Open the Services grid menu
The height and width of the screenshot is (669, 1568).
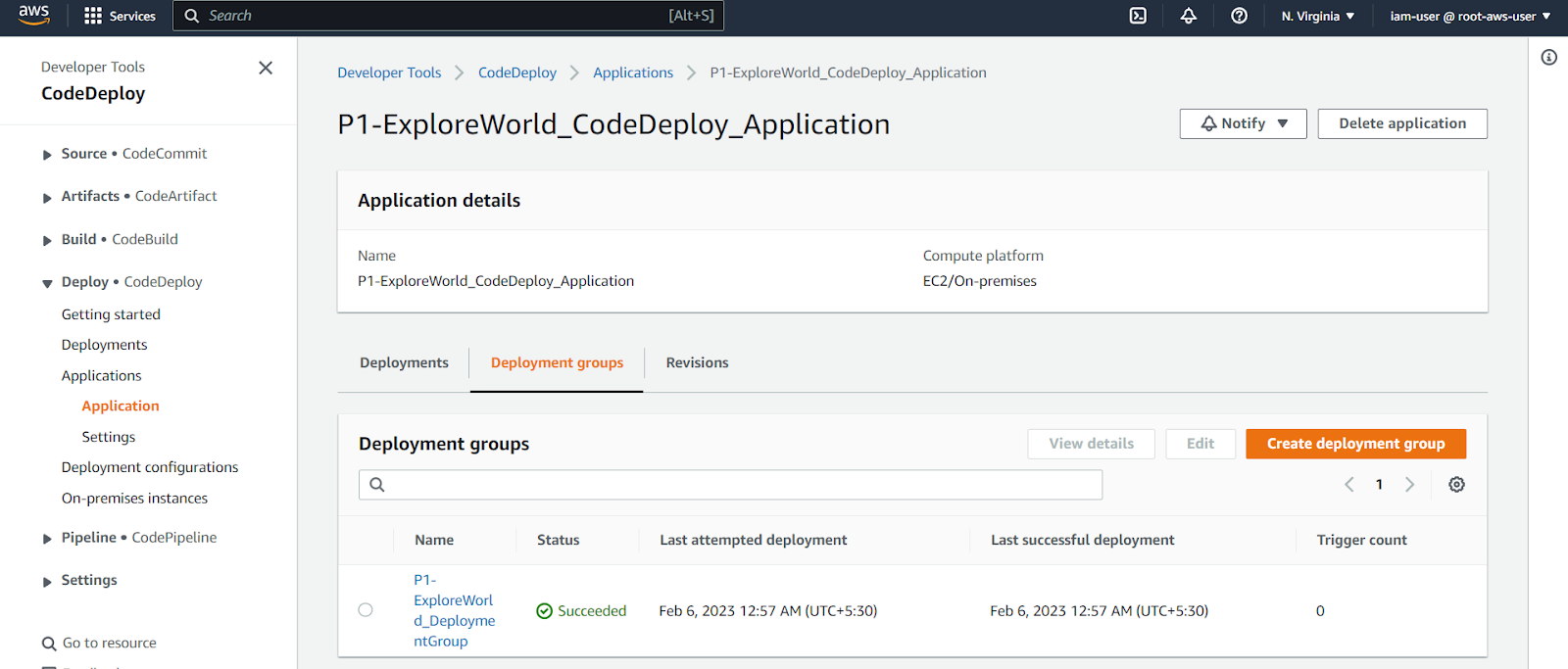[121, 16]
